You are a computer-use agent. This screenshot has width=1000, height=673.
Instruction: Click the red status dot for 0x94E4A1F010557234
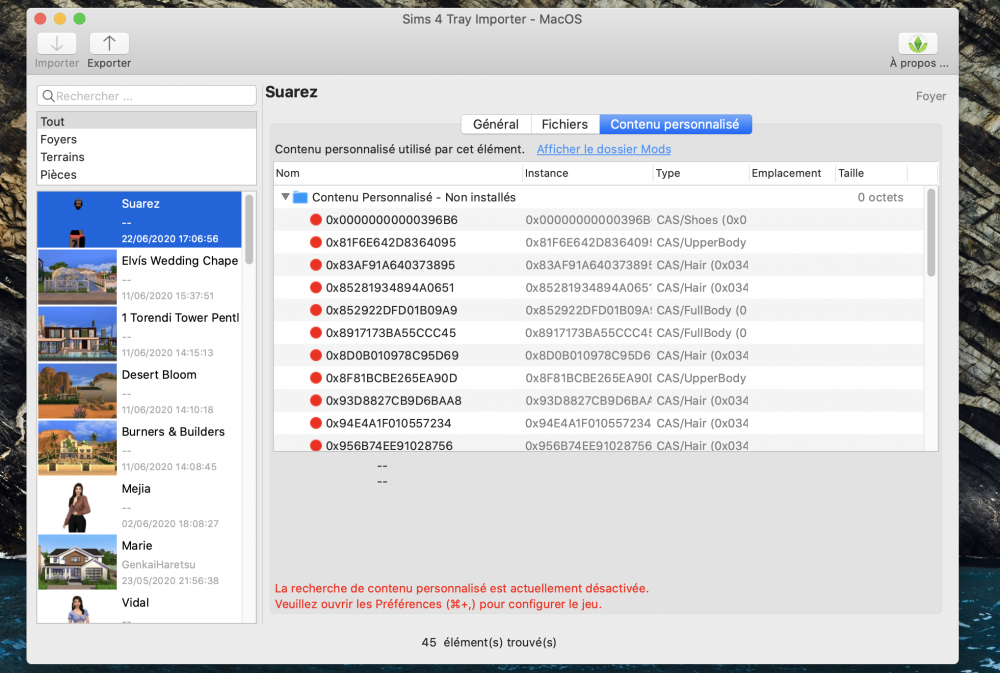(x=315, y=423)
